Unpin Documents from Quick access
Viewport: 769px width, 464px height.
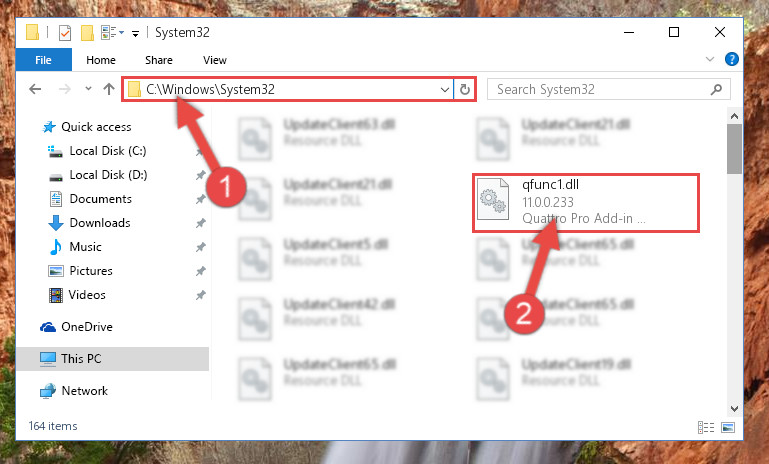point(200,199)
